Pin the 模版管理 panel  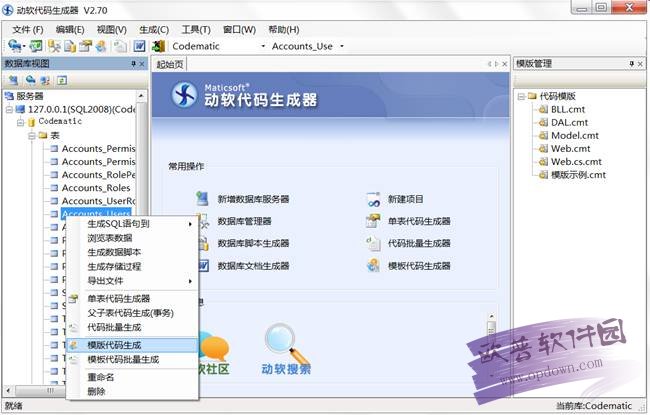[x=632, y=64]
